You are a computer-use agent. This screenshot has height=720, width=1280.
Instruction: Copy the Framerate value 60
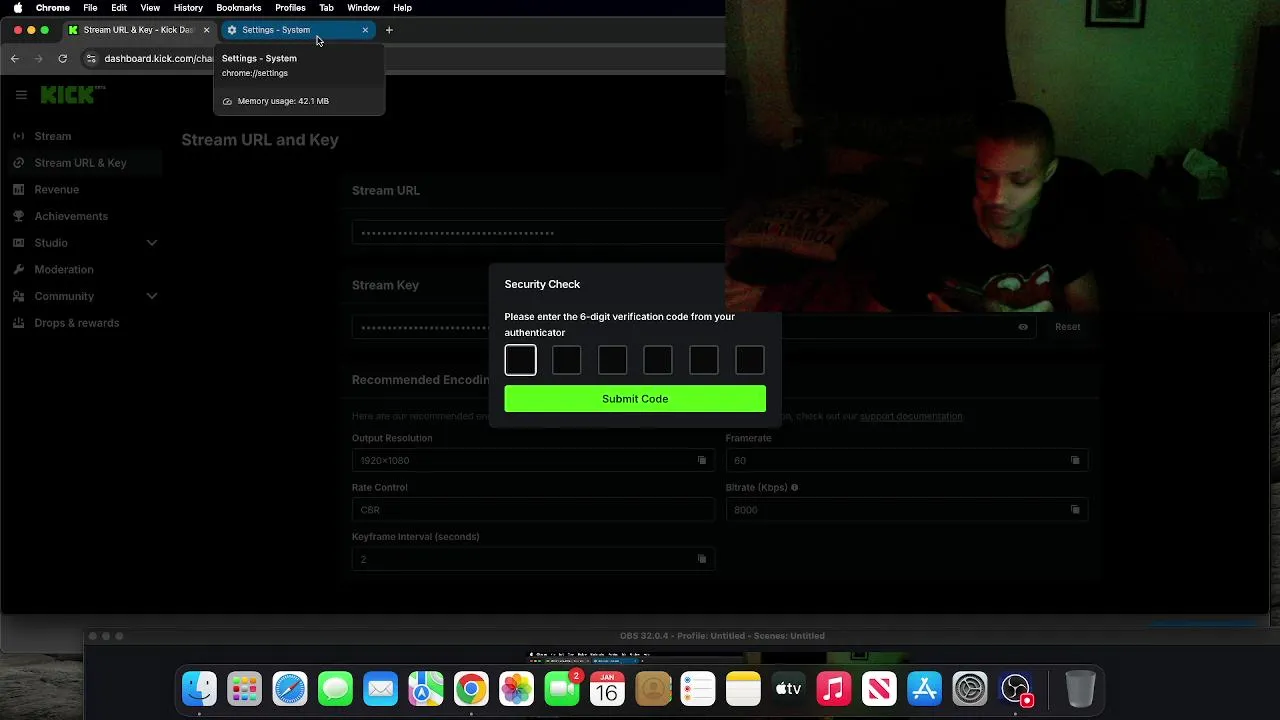(x=1075, y=460)
